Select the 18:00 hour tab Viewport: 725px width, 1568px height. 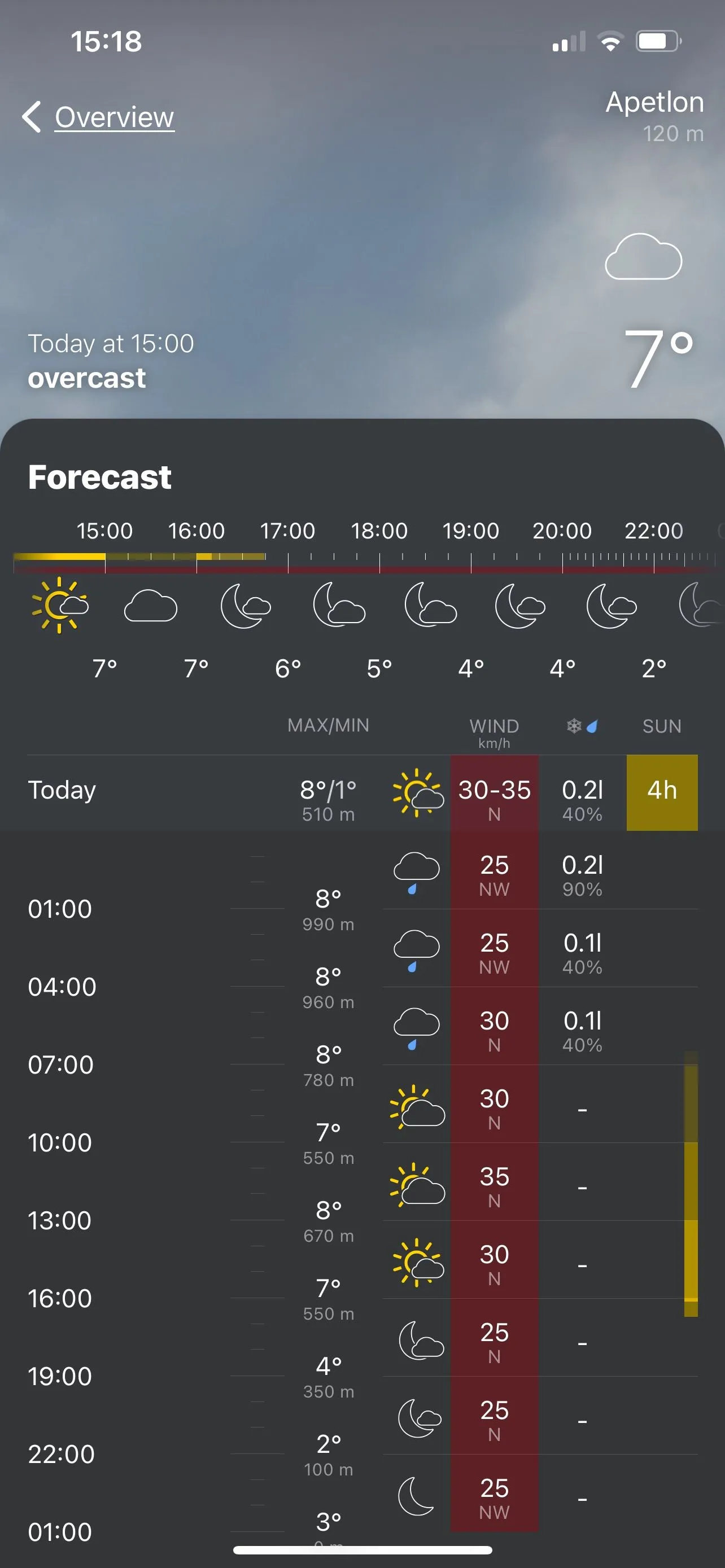point(379,531)
